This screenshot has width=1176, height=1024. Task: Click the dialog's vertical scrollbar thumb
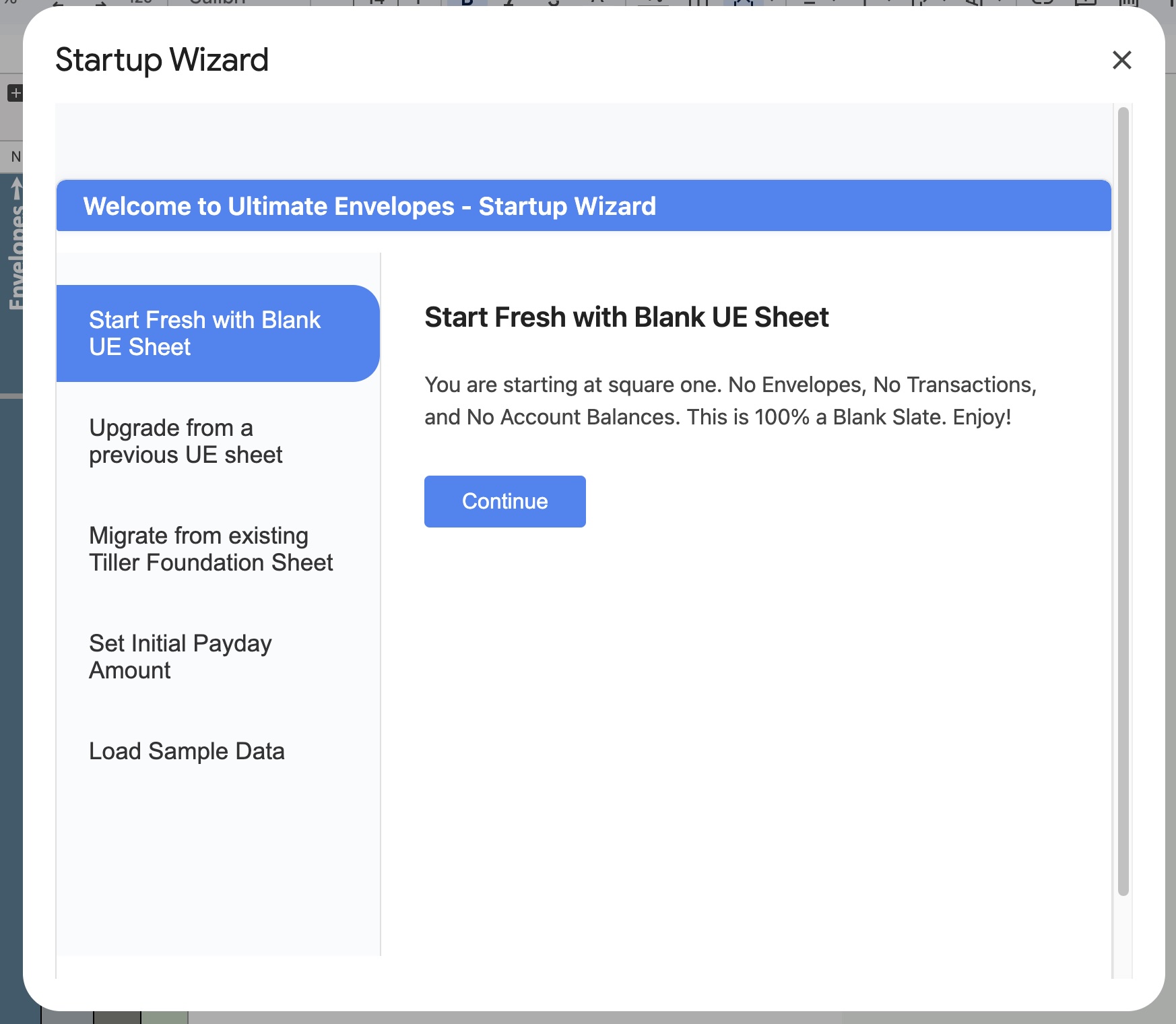[x=1123, y=501]
